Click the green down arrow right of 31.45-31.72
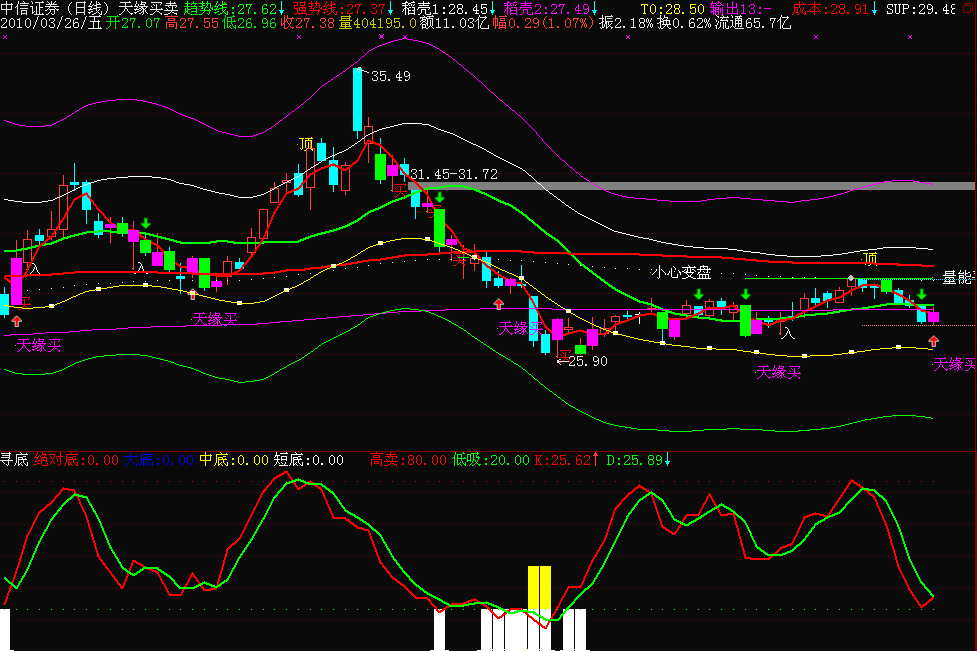977x651 pixels. (x=440, y=197)
